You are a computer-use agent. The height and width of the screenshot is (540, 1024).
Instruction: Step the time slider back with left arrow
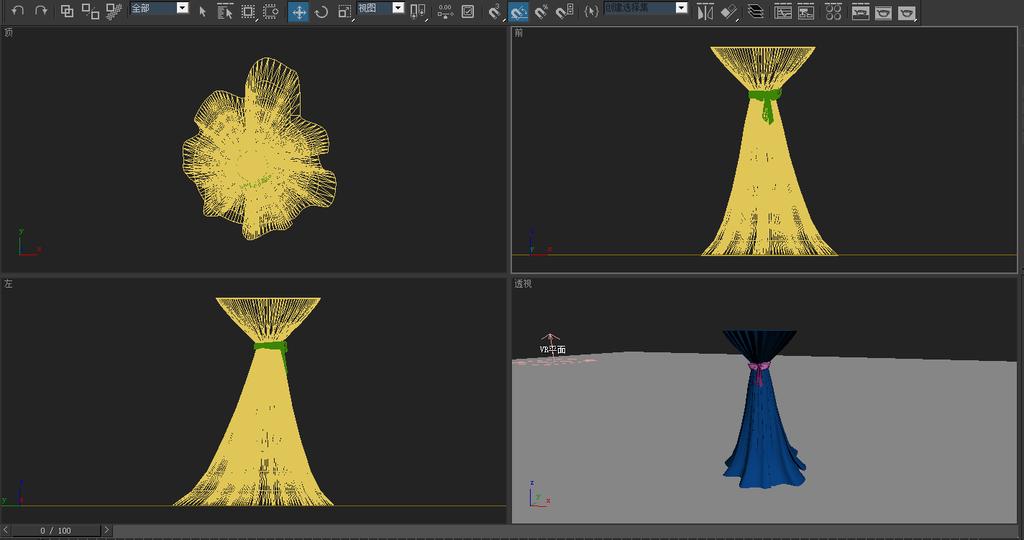pyautogui.click(x=6, y=530)
